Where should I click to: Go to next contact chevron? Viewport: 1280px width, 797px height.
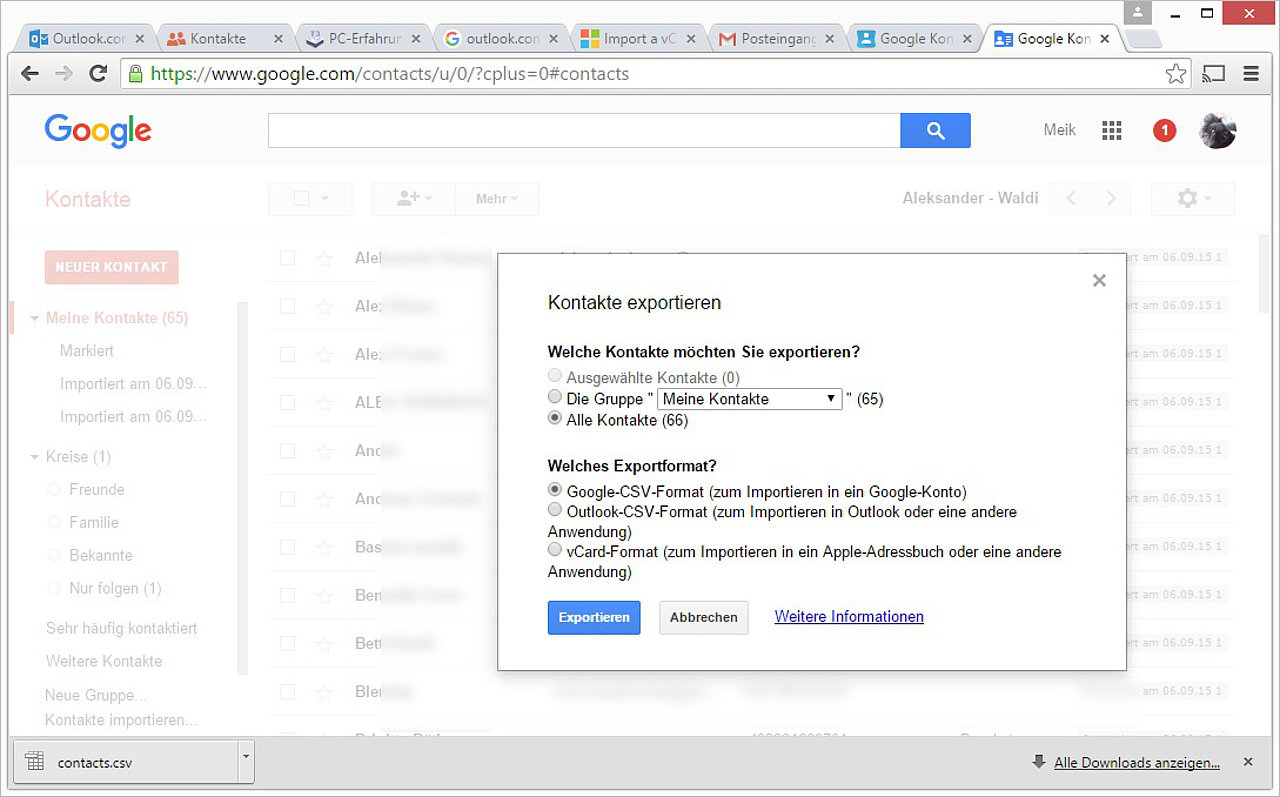1111,199
